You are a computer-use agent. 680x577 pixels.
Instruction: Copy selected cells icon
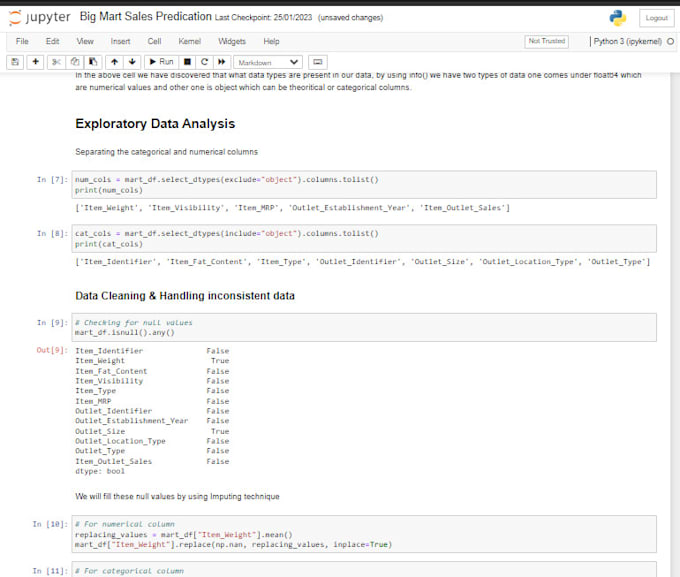[75, 62]
